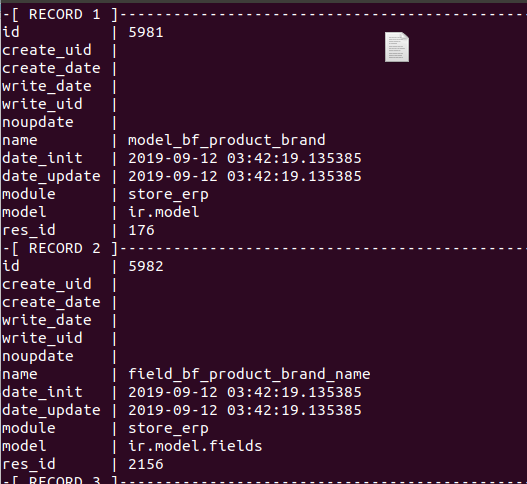The image size is (527, 484).
Task: Click the id value 5981
Action: point(146,33)
